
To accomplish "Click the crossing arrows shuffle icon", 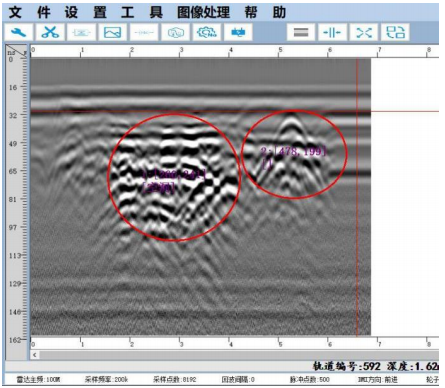I will click(x=363, y=32).
